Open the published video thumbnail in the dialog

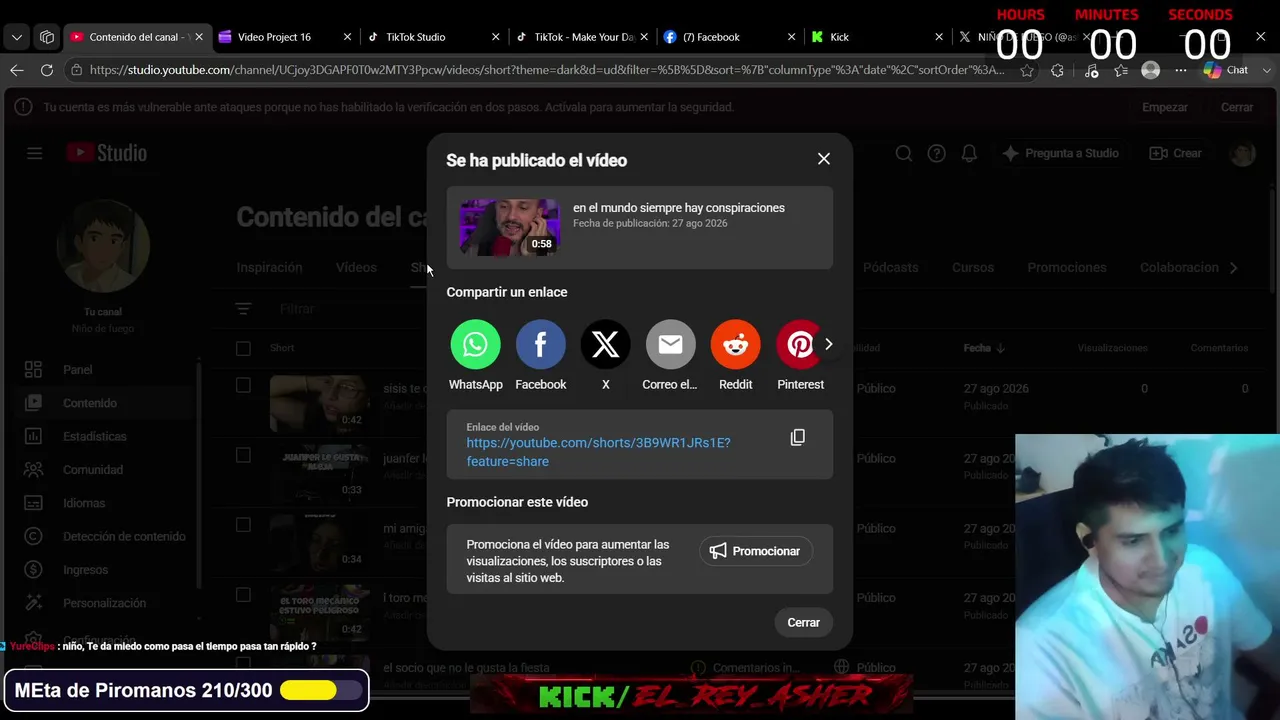pyautogui.click(x=509, y=227)
